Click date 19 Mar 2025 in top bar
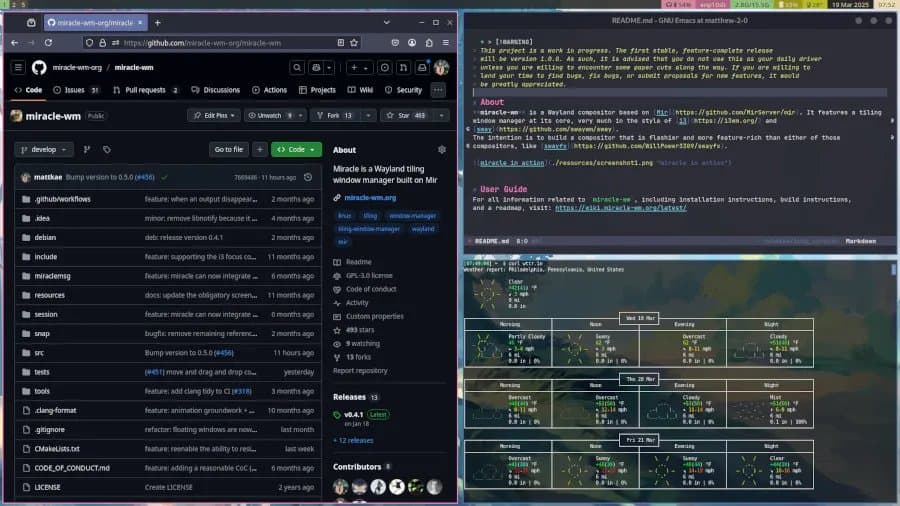Image resolution: width=900 pixels, height=506 pixels. [850, 4]
